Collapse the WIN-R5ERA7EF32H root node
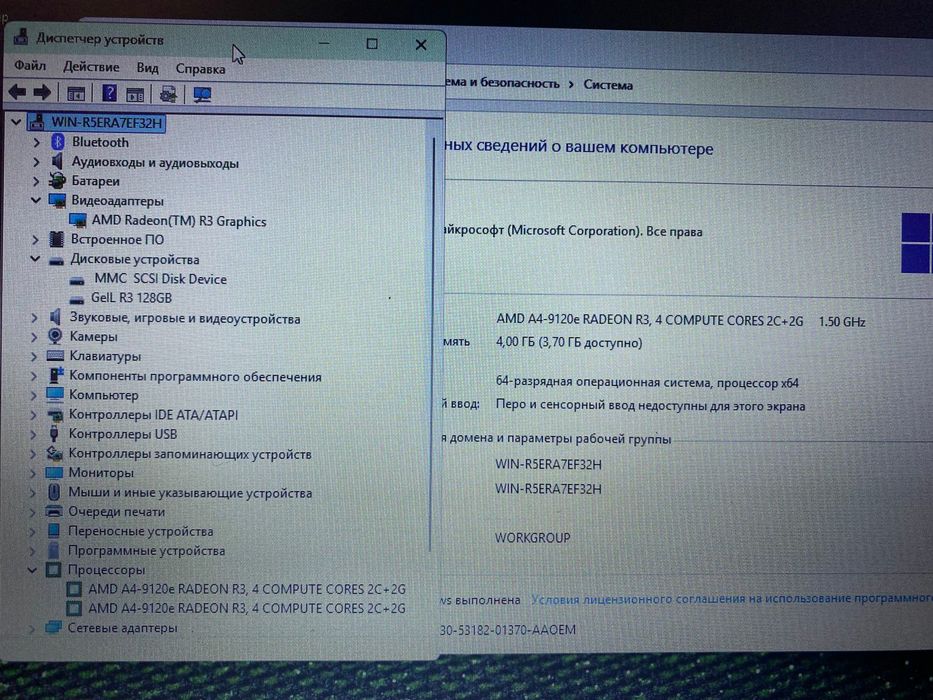The height and width of the screenshot is (700, 933). pos(15,123)
